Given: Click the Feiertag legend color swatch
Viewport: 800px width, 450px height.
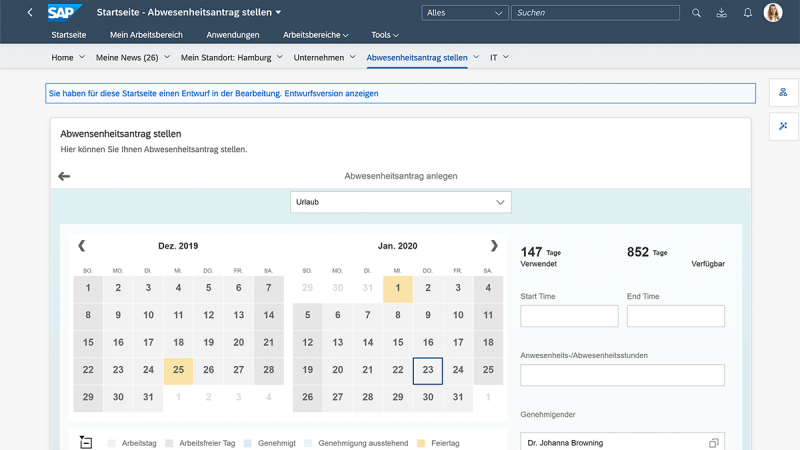Looking at the screenshot, I should pos(421,442).
